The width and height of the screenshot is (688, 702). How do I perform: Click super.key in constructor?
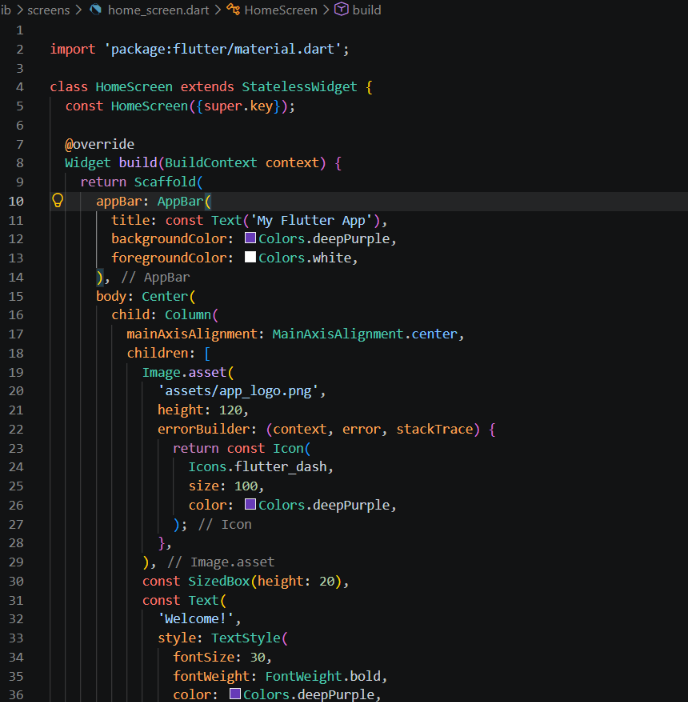pos(239,106)
